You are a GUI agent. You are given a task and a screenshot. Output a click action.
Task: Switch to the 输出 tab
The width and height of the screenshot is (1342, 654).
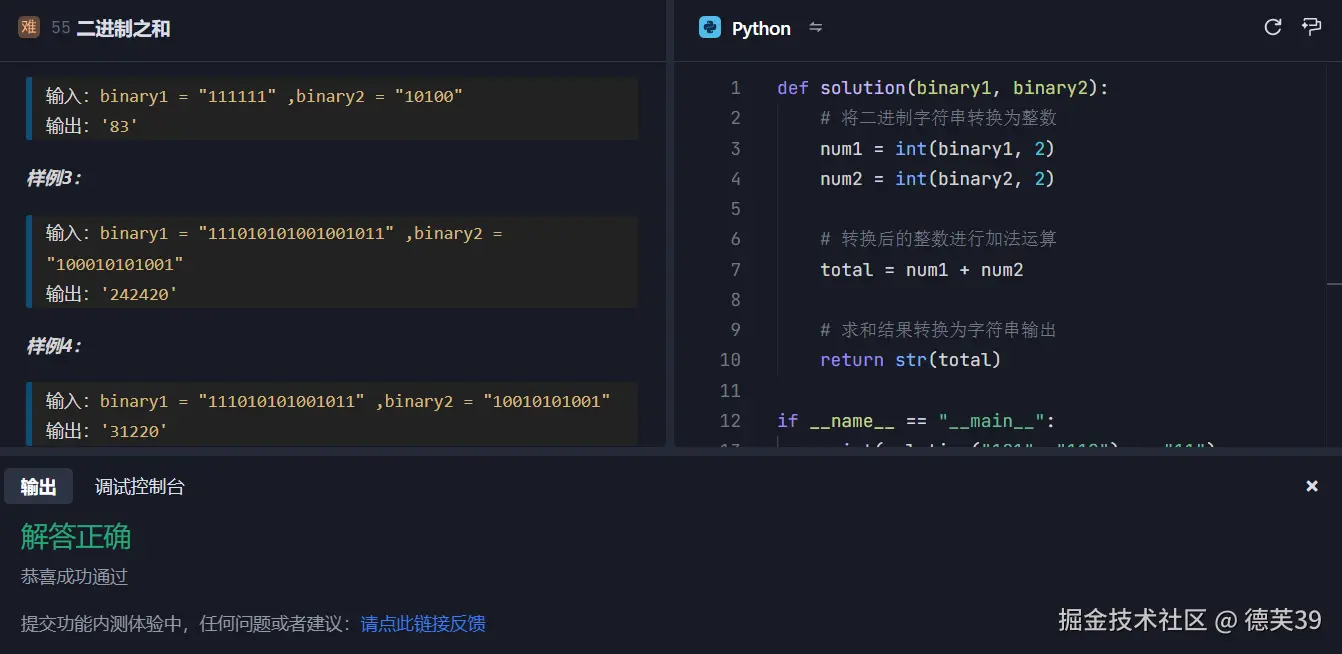coord(39,486)
